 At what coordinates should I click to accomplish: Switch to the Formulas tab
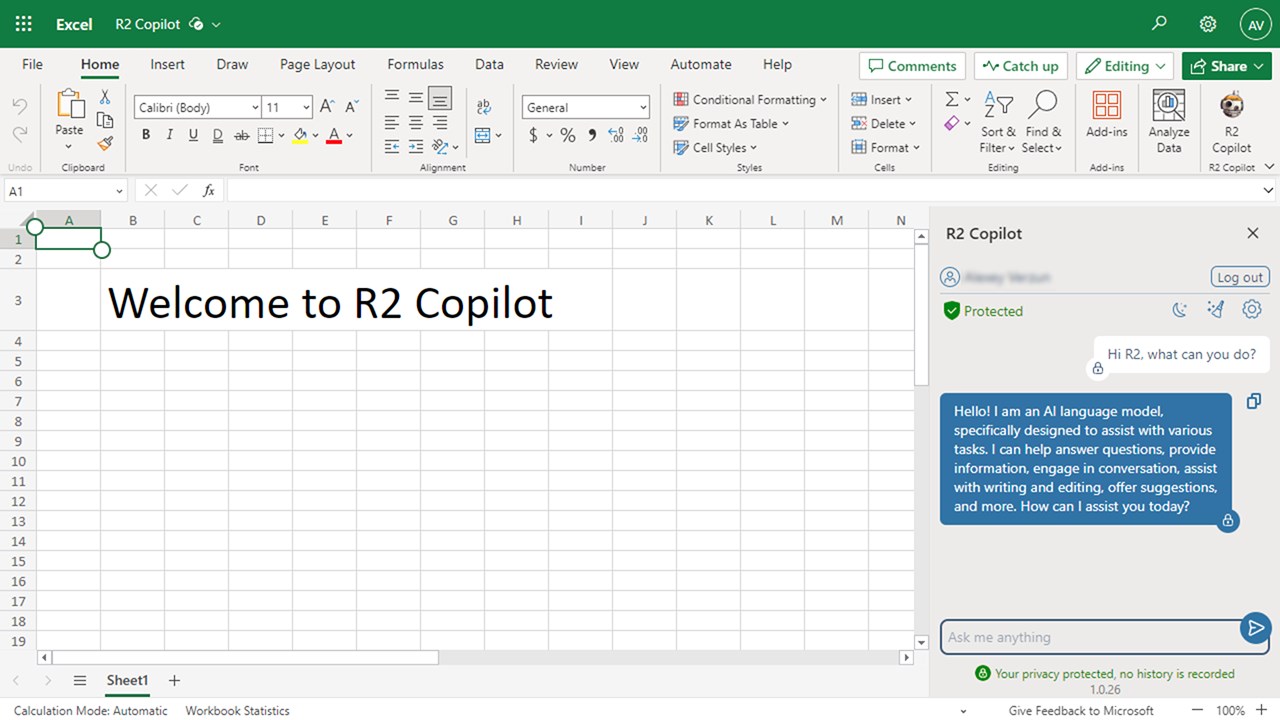tap(415, 64)
